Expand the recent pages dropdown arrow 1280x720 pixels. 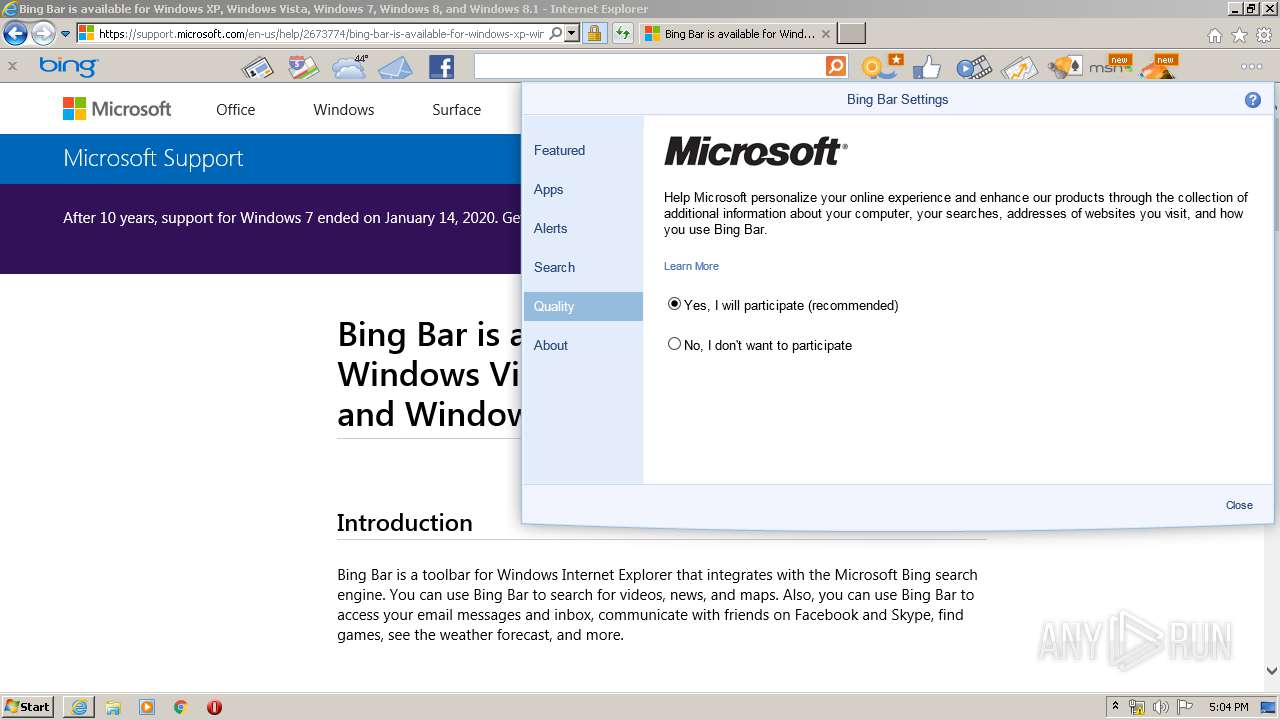point(65,34)
